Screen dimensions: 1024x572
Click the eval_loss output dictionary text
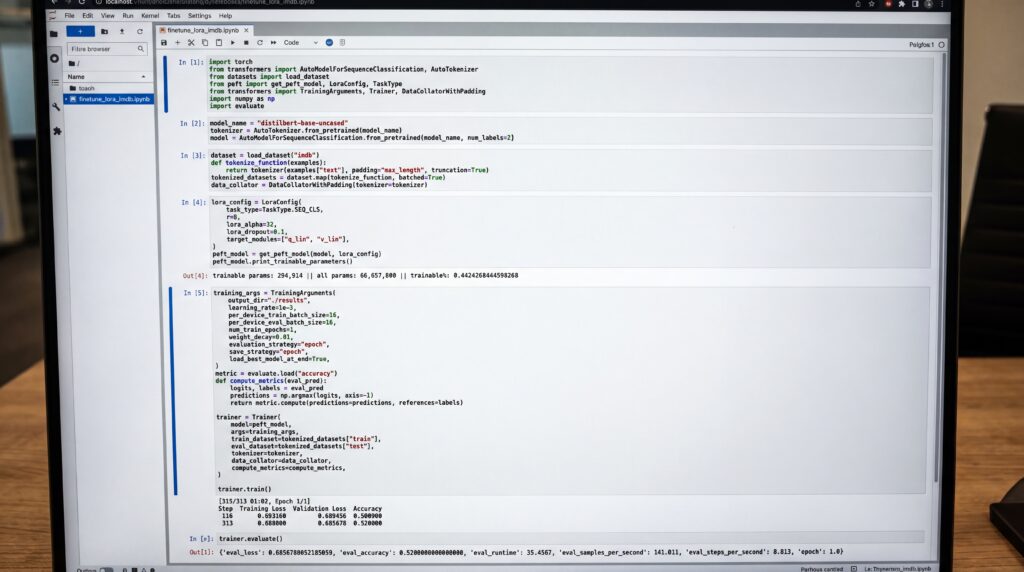click(531, 552)
